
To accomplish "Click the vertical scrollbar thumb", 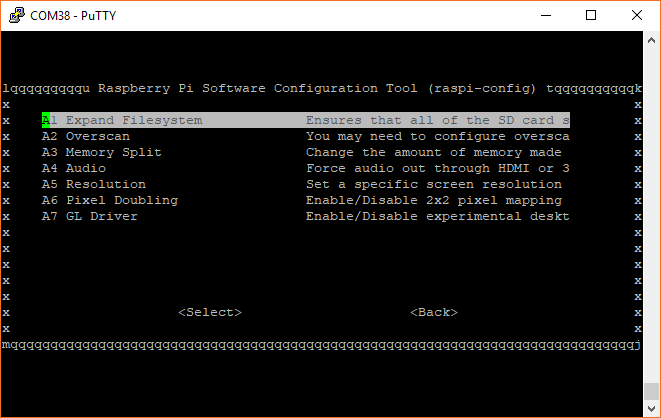I will tap(651, 391).
